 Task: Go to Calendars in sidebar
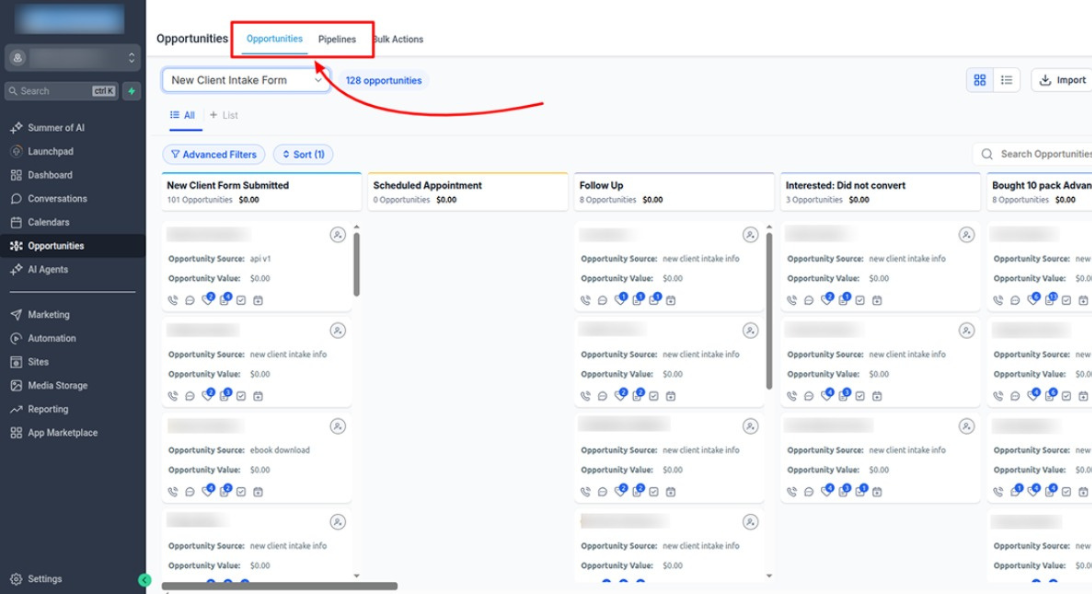[48, 222]
